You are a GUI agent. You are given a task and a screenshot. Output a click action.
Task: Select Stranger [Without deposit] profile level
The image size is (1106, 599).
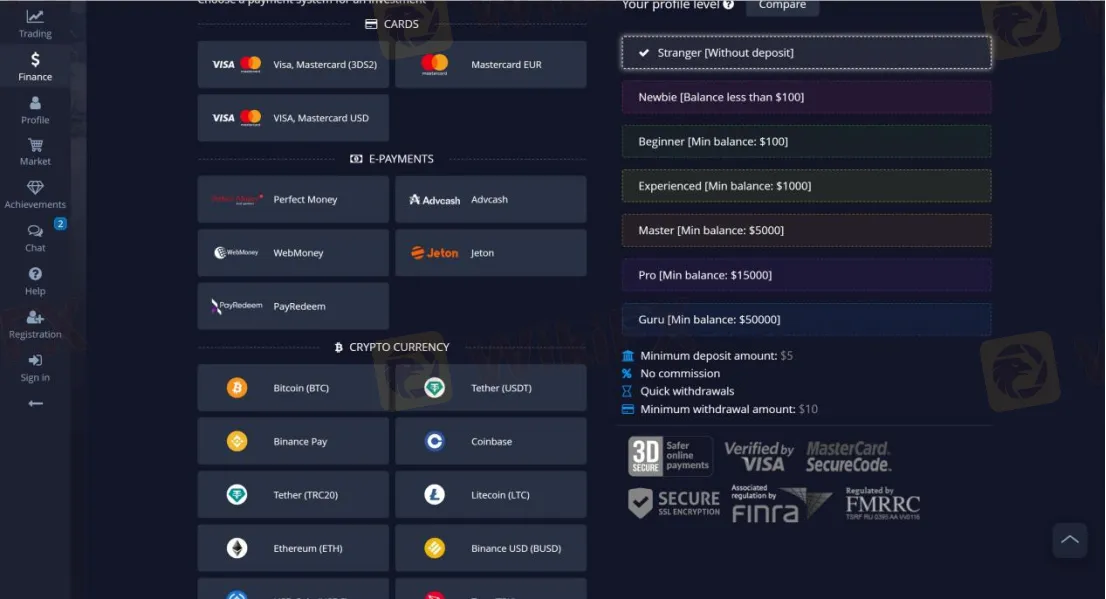[806, 52]
